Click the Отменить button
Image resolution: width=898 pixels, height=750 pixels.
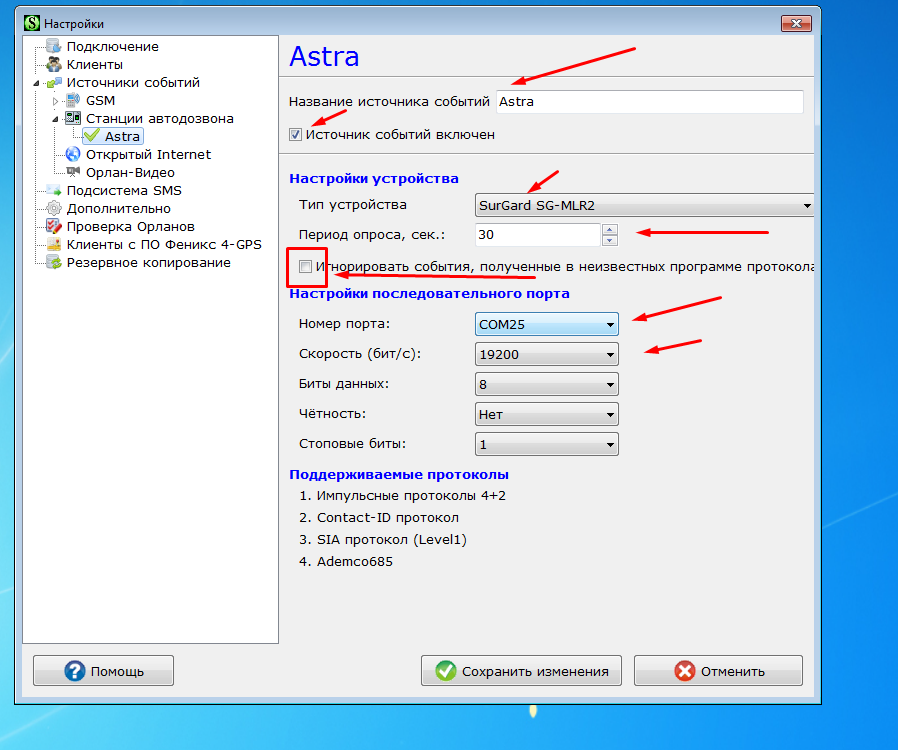click(x=718, y=670)
